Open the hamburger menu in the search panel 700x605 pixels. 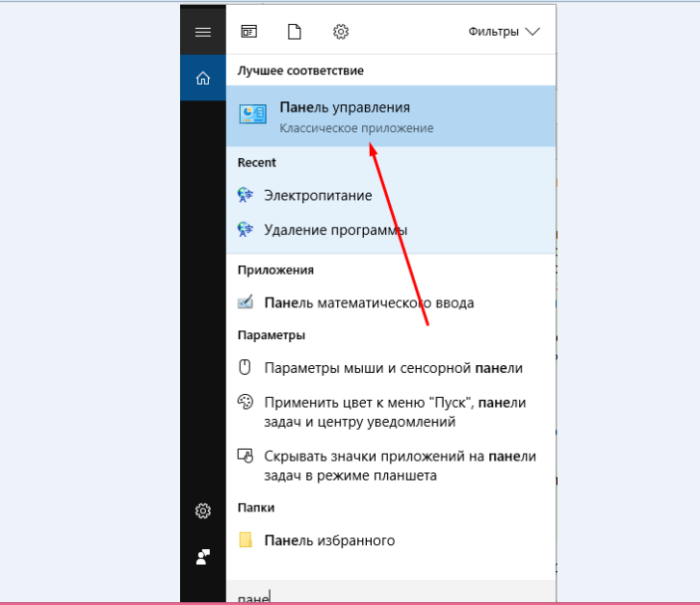pyautogui.click(x=203, y=32)
